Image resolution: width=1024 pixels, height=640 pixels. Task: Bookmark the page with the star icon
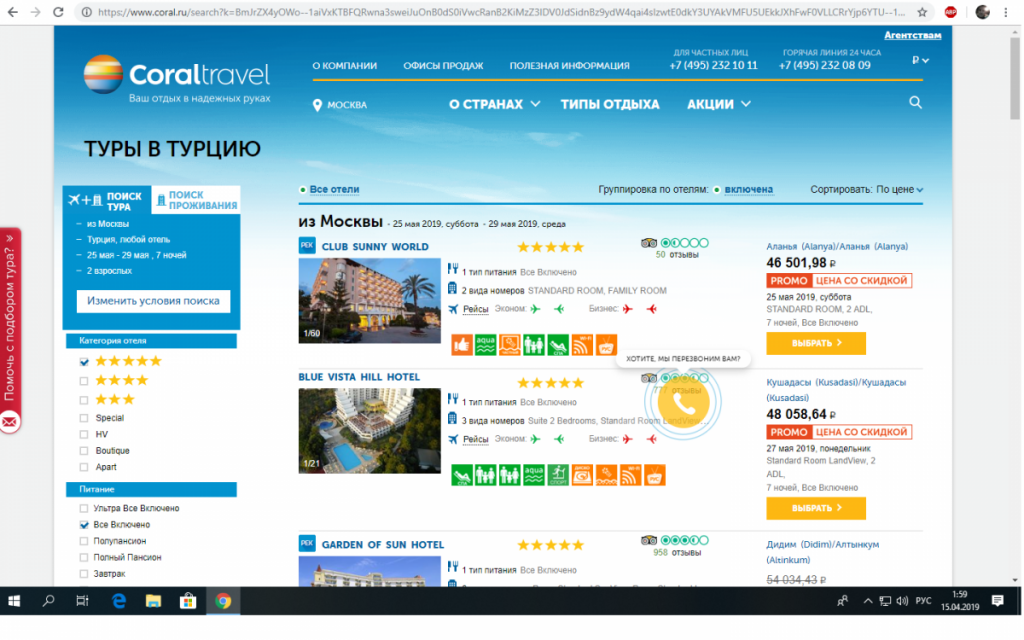coord(921,12)
